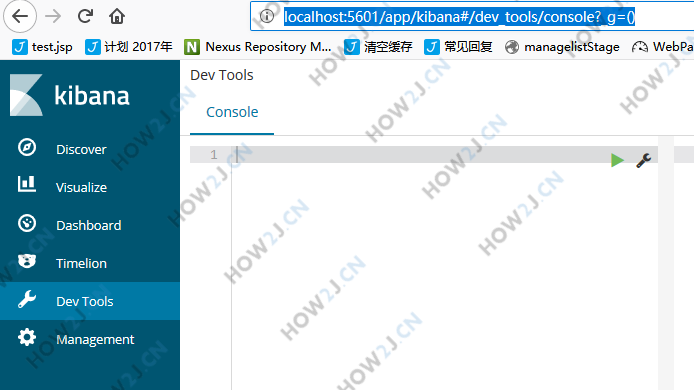Click the Dashboard gauge icon
The height and width of the screenshot is (390, 694).
click(27, 223)
